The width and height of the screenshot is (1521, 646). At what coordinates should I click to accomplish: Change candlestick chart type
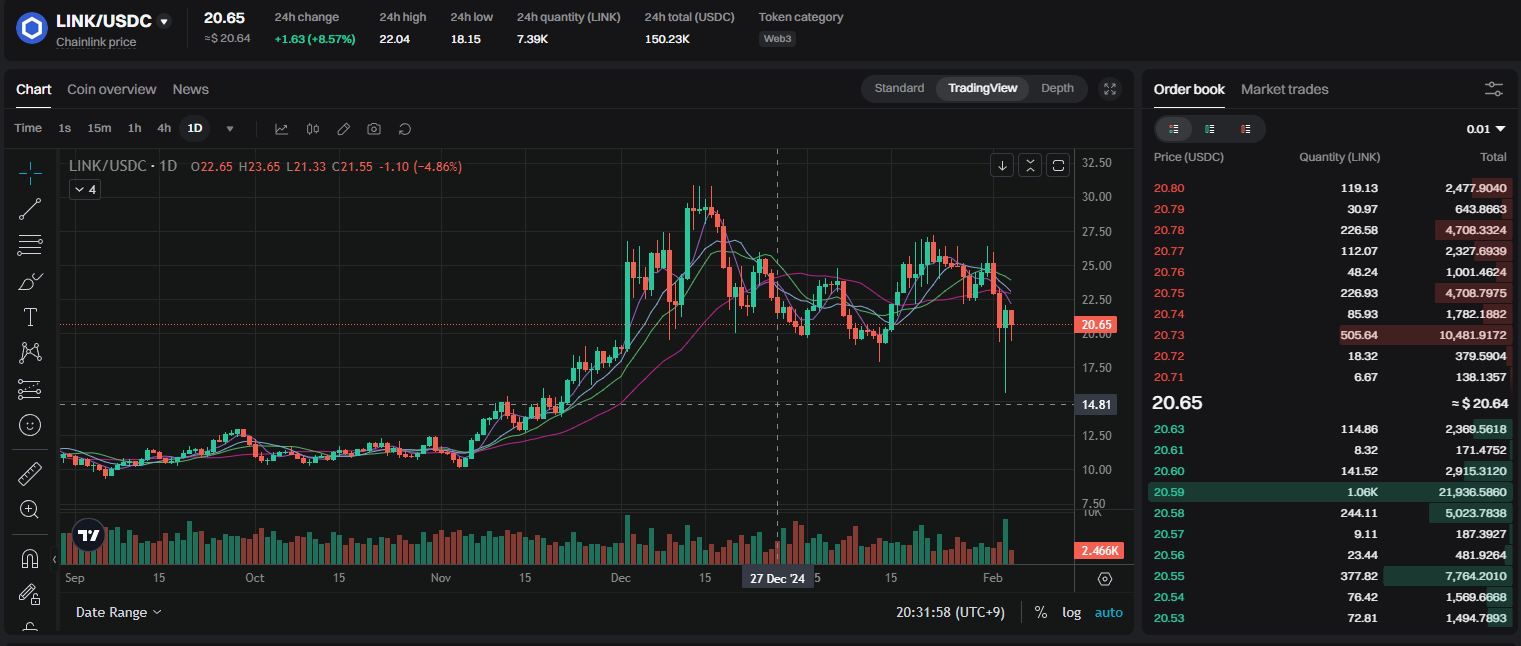(x=312, y=128)
